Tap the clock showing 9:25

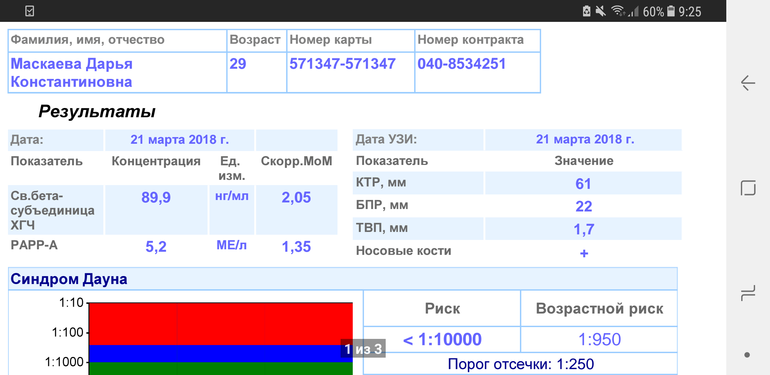pyautogui.click(x=690, y=11)
